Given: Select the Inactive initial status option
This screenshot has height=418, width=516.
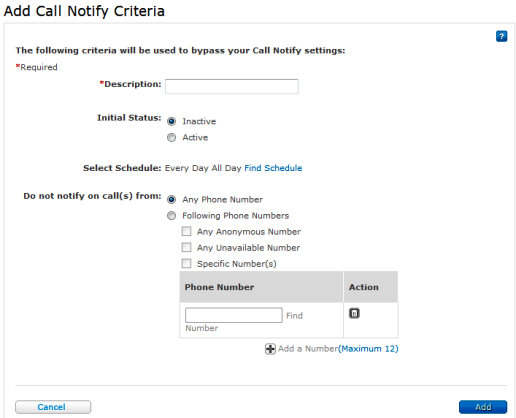Looking at the screenshot, I should 171,121.
